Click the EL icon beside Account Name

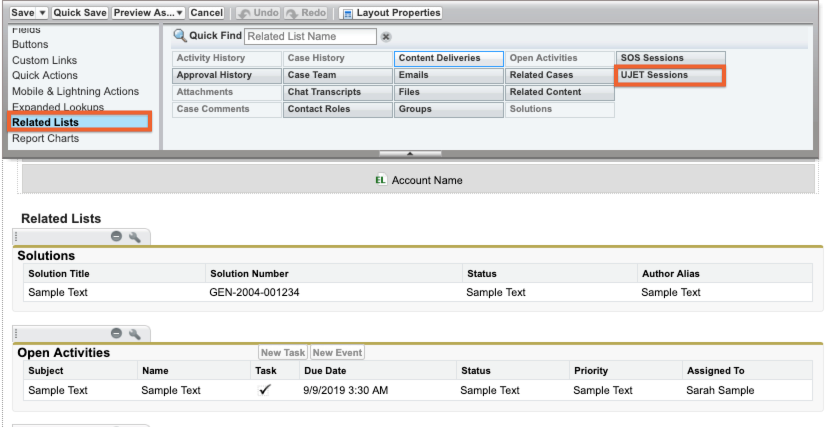[380, 180]
